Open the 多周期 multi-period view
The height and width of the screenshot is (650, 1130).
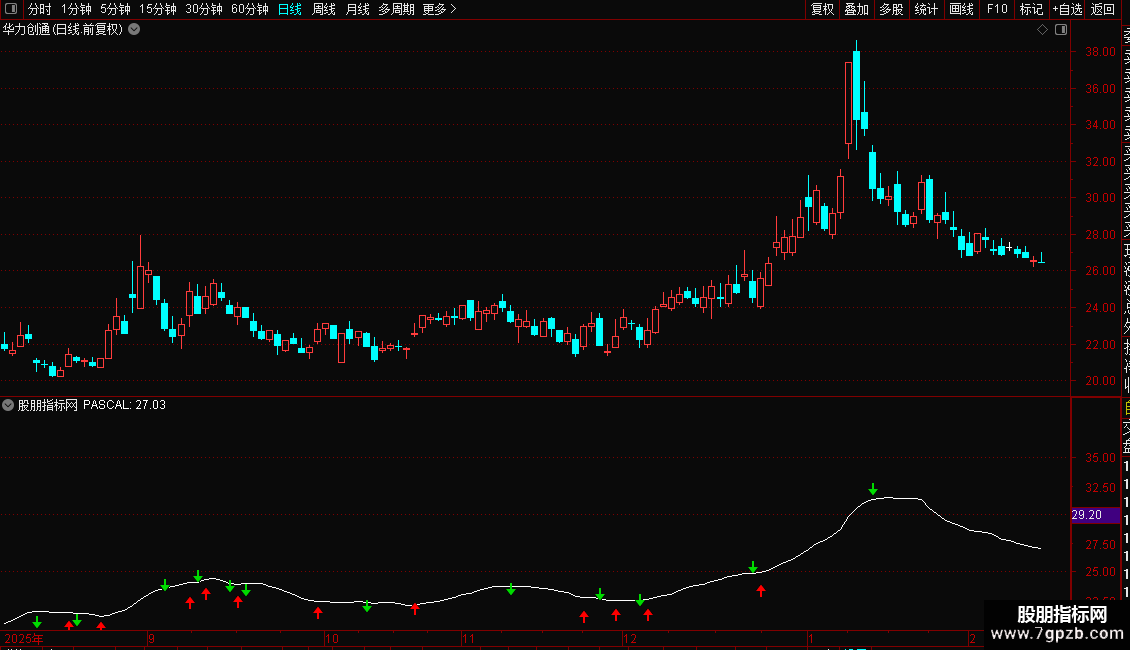[x=396, y=9]
